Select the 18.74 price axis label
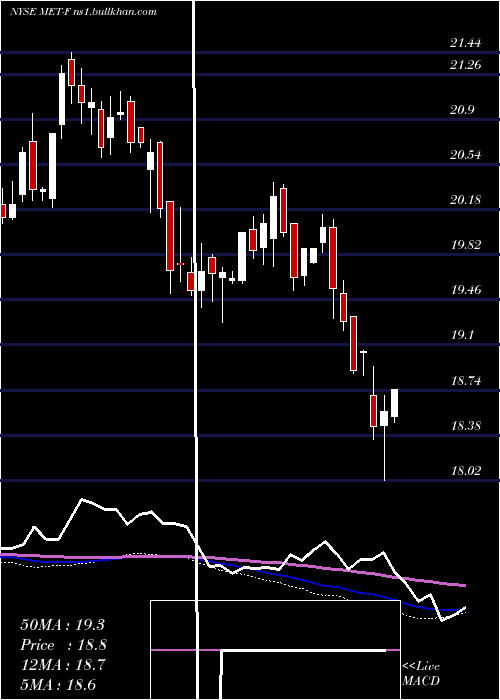500x700 pixels. point(466,381)
